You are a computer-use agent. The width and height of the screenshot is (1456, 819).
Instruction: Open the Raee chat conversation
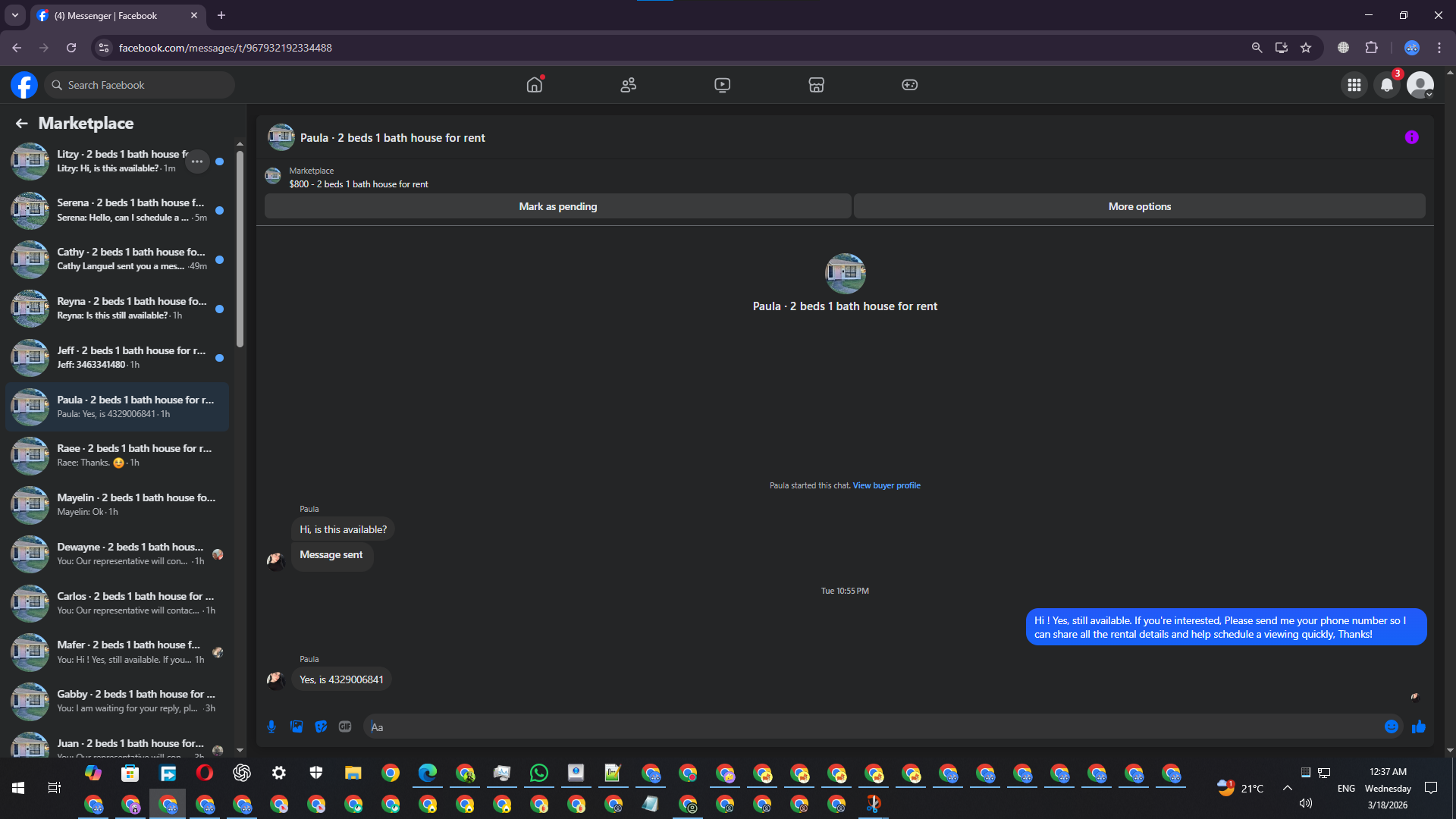tap(118, 456)
